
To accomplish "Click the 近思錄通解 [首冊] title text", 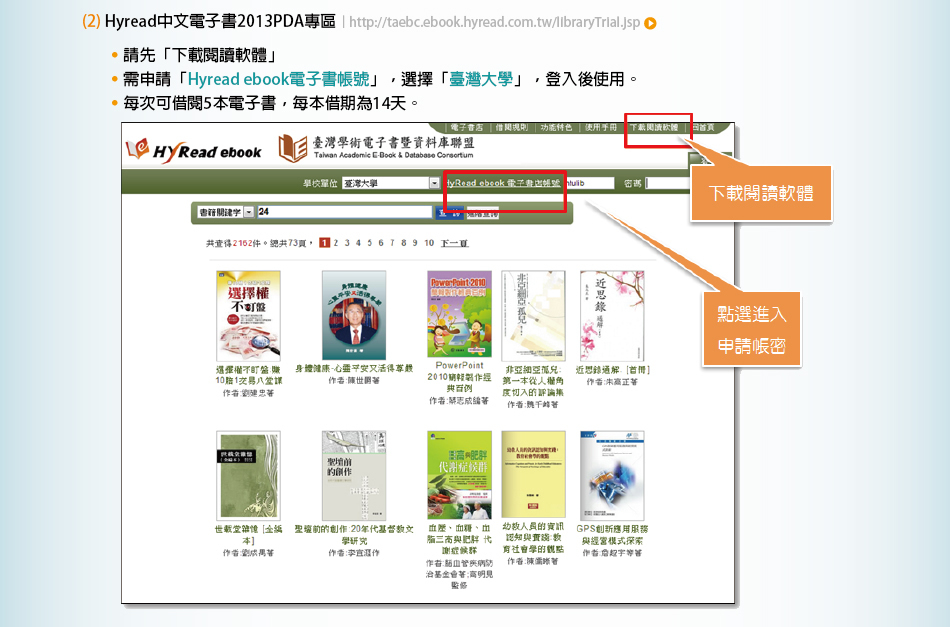I will (x=612, y=370).
